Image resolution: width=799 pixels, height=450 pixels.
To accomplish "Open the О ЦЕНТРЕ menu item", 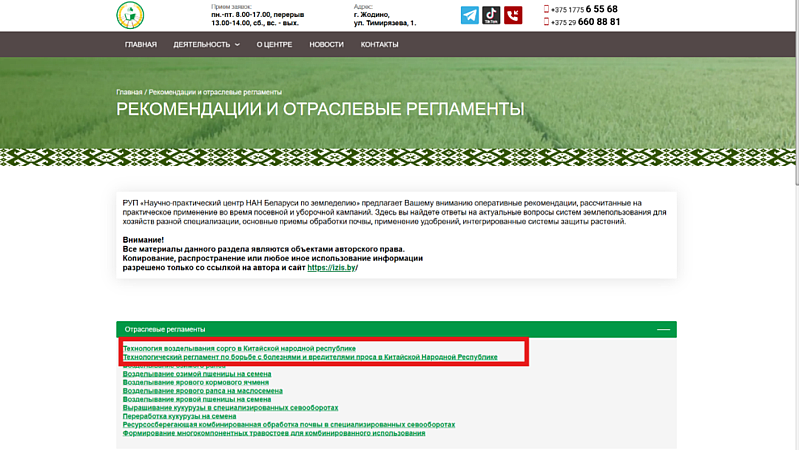I will tap(274, 45).
